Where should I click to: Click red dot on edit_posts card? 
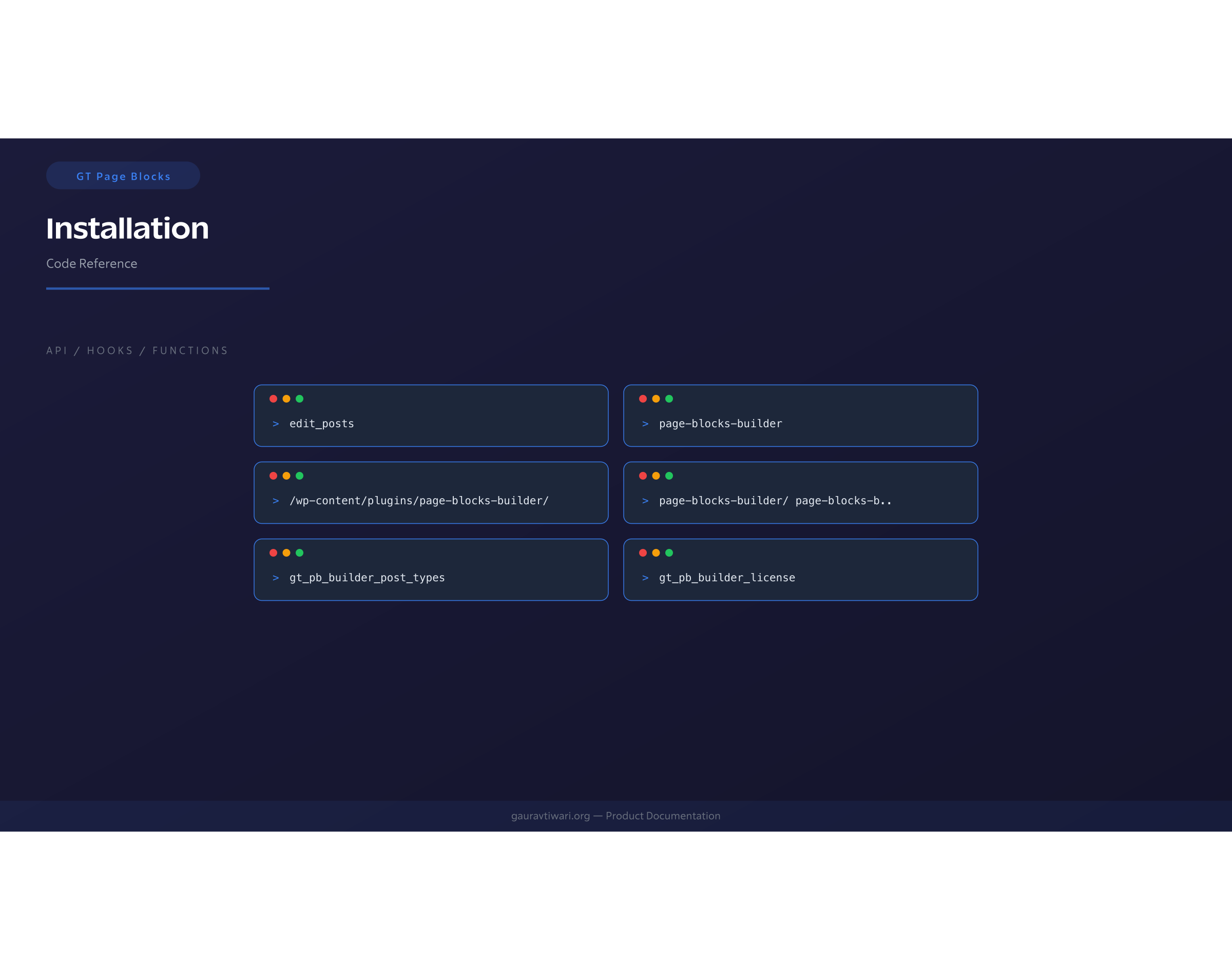coord(273,398)
